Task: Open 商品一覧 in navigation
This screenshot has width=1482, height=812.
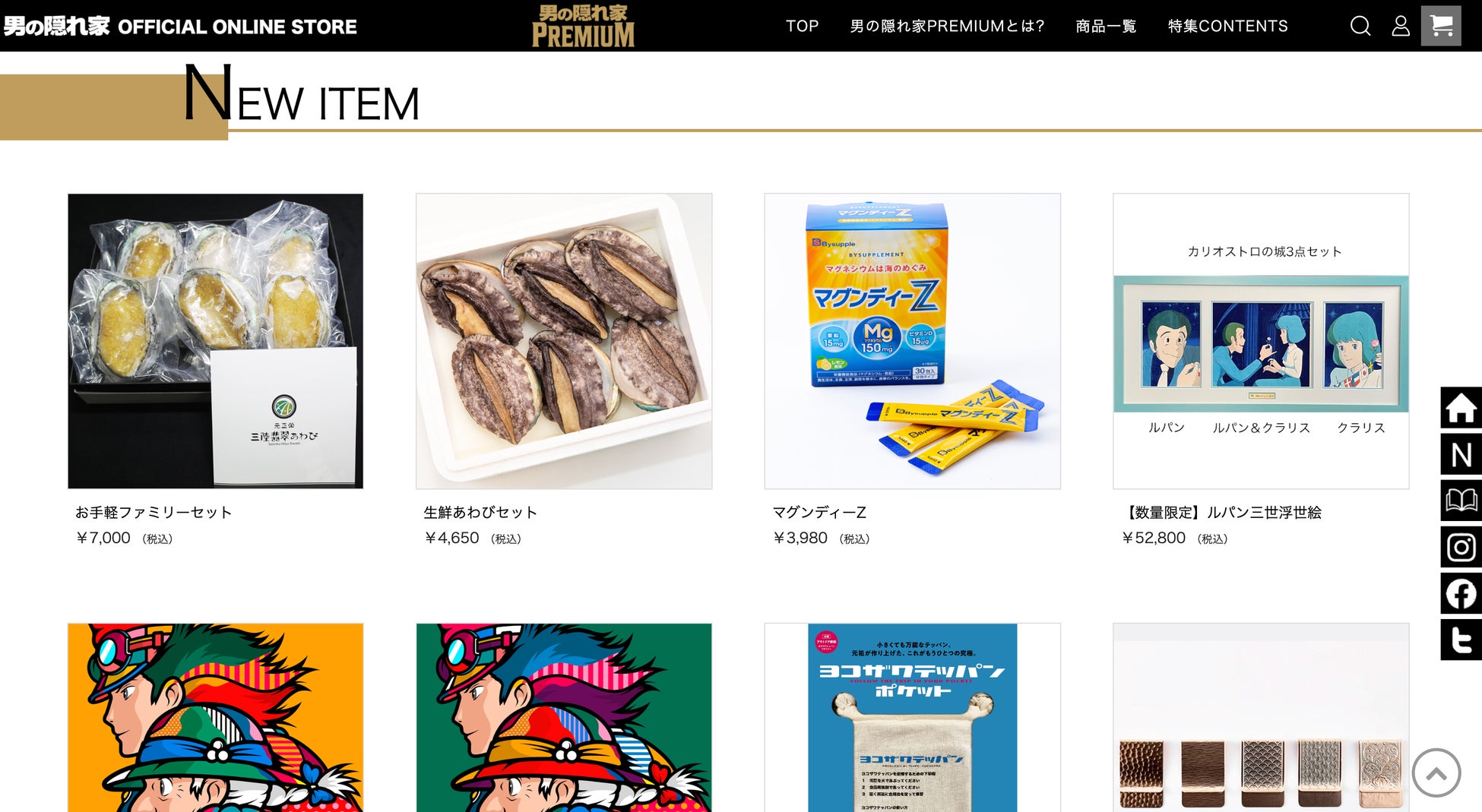Action: pyautogui.click(x=1106, y=26)
